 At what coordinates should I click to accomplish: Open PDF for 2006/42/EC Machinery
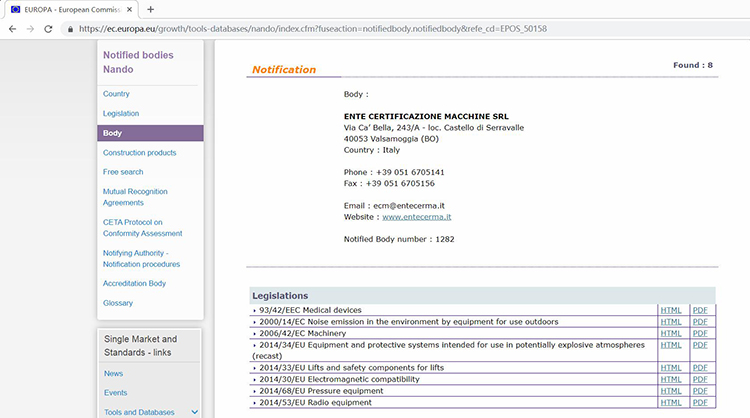pyautogui.click(x=700, y=333)
